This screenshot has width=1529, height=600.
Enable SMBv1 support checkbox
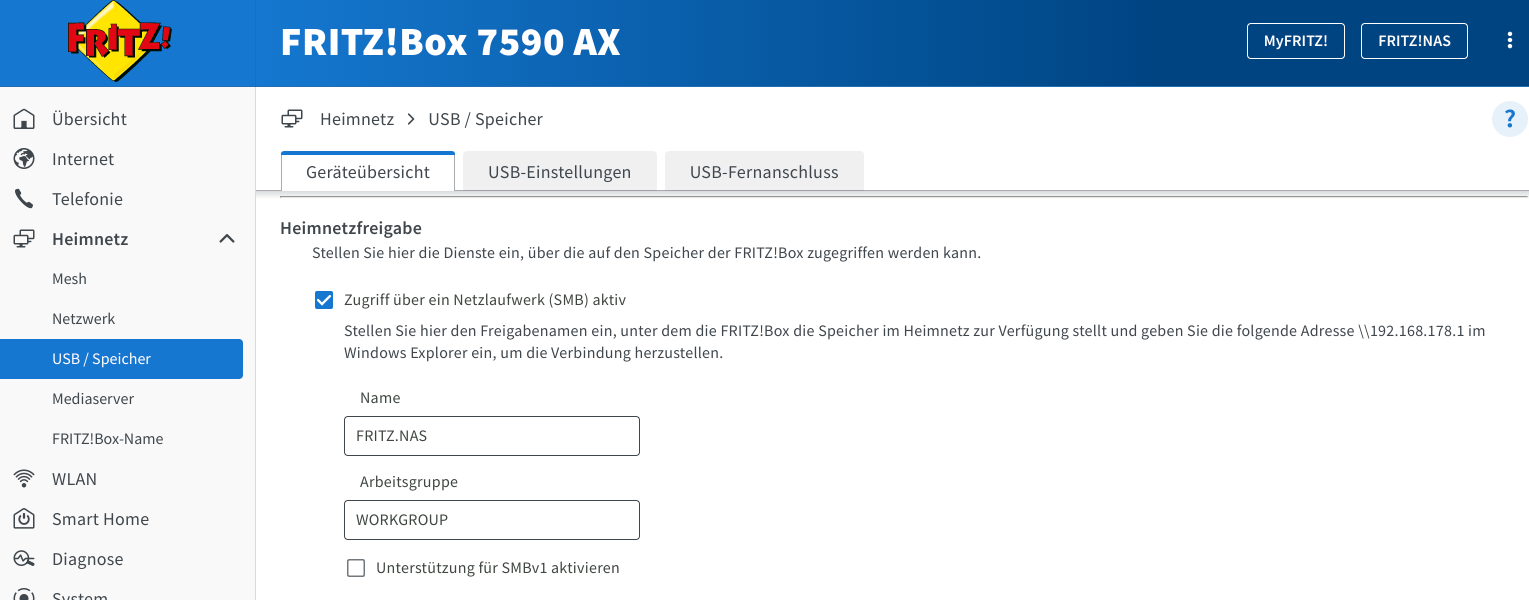tap(356, 568)
